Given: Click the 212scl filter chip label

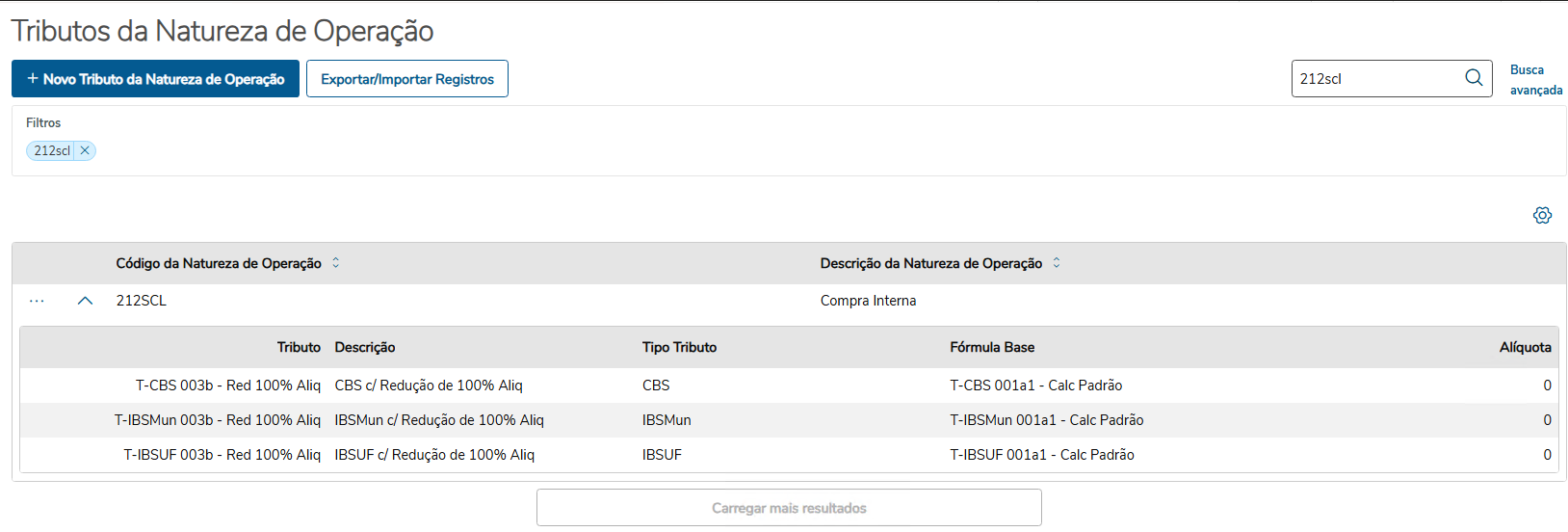Looking at the screenshot, I should coord(52,150).
